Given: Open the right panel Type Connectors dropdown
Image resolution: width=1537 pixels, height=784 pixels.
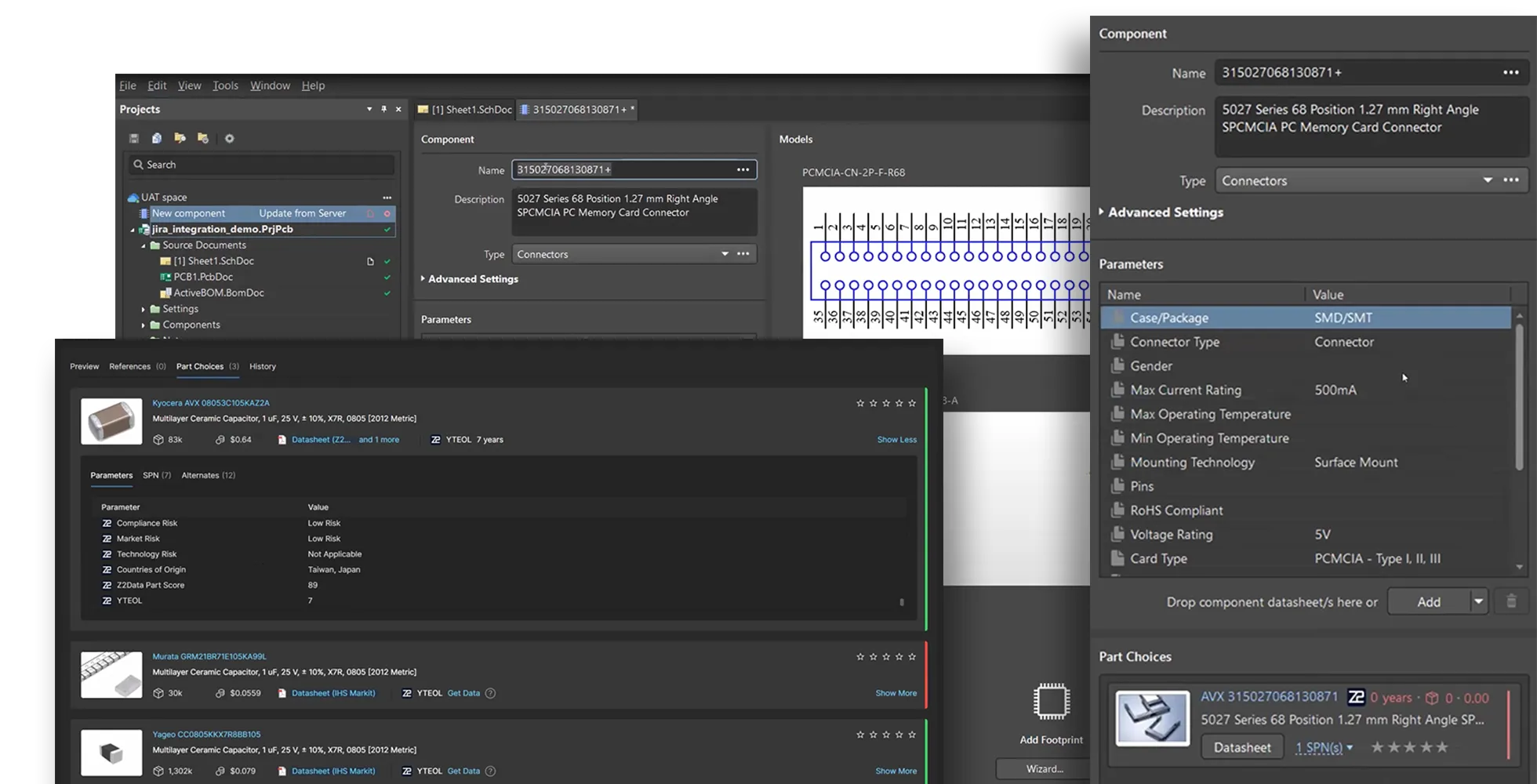Looking at the screenshot, I should click(1488, 180).
